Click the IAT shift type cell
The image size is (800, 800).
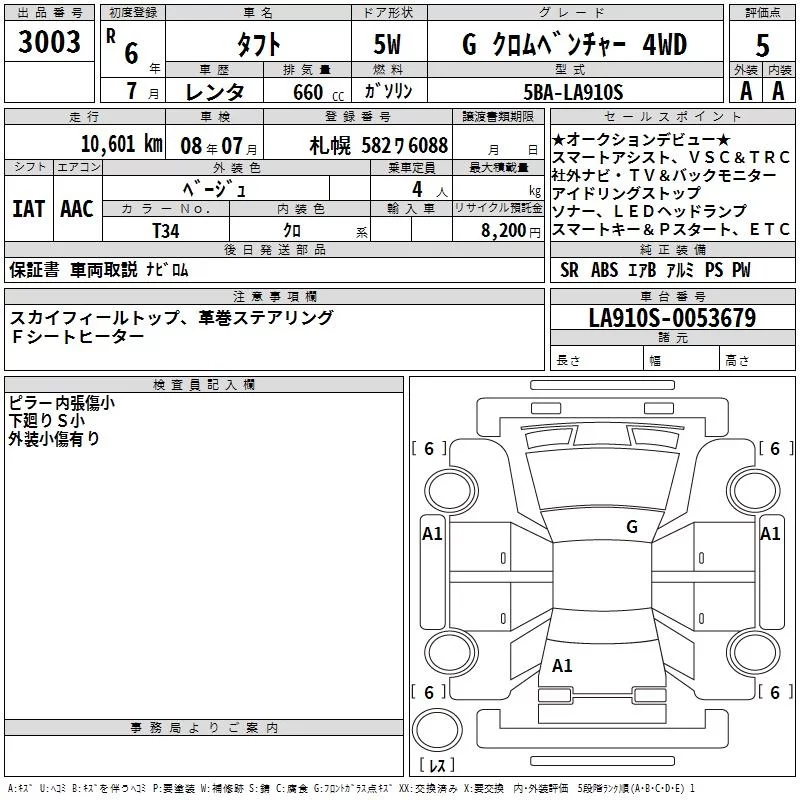pos(28,208)
